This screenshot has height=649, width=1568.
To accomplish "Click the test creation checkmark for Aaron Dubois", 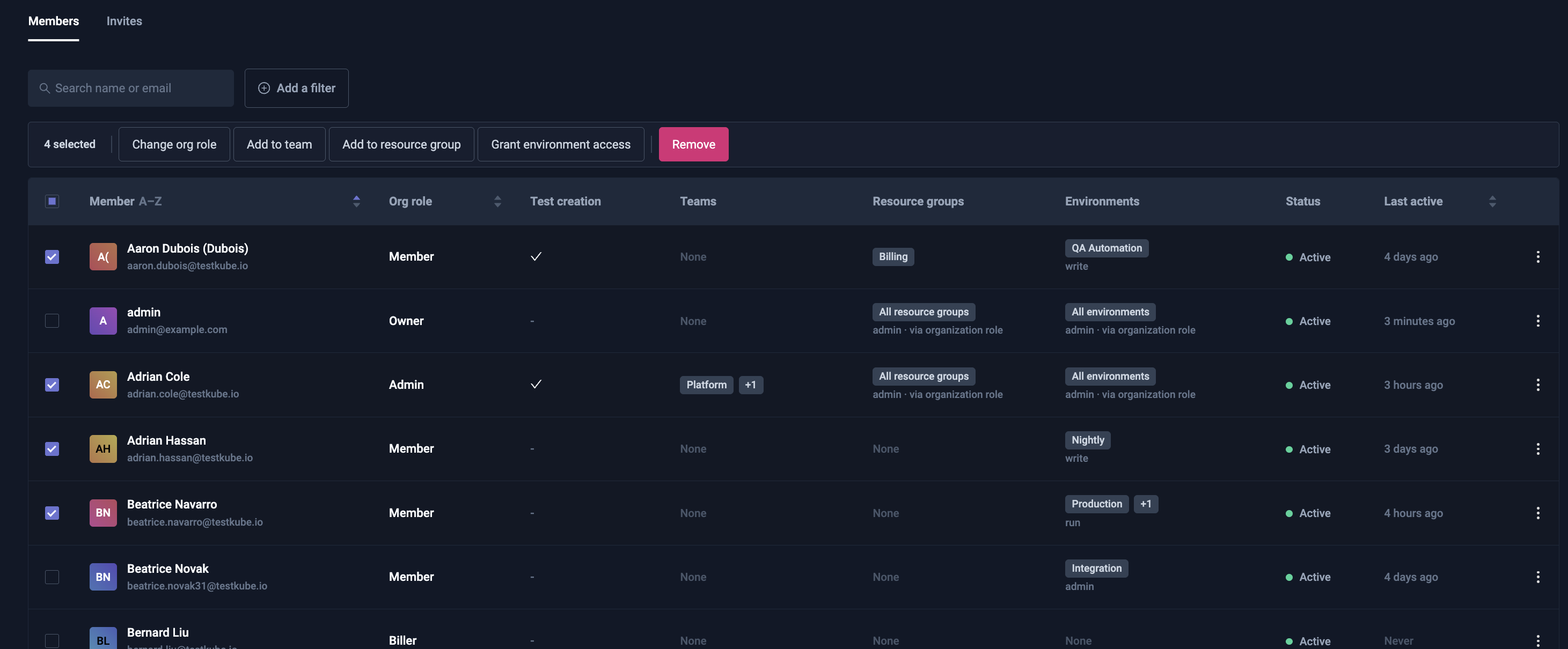I will click(536, 257).
